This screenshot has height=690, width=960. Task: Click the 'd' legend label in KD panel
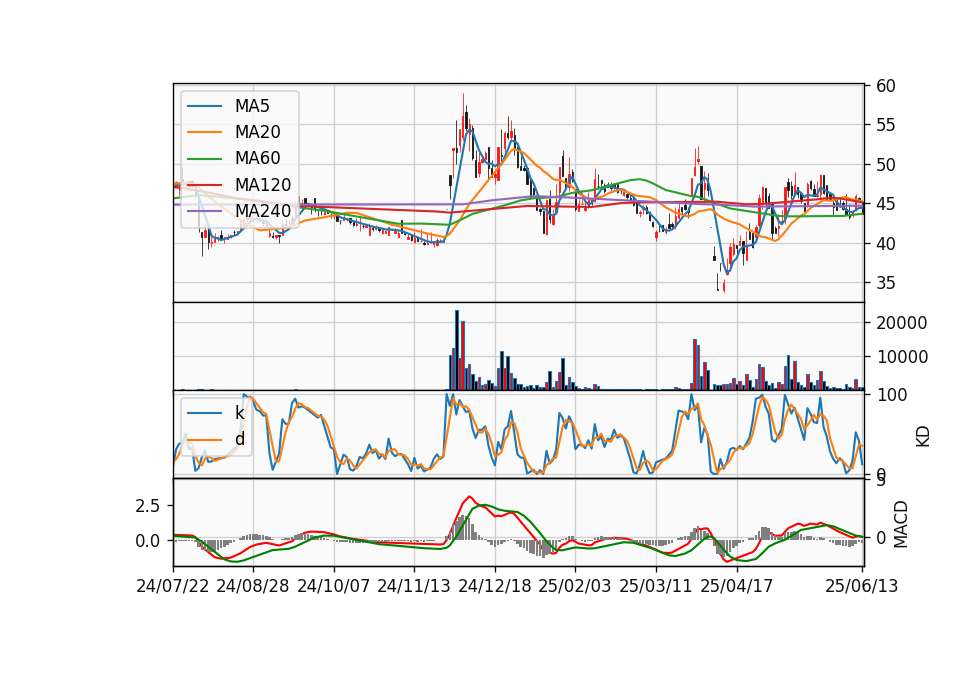[x=239, y=439]
